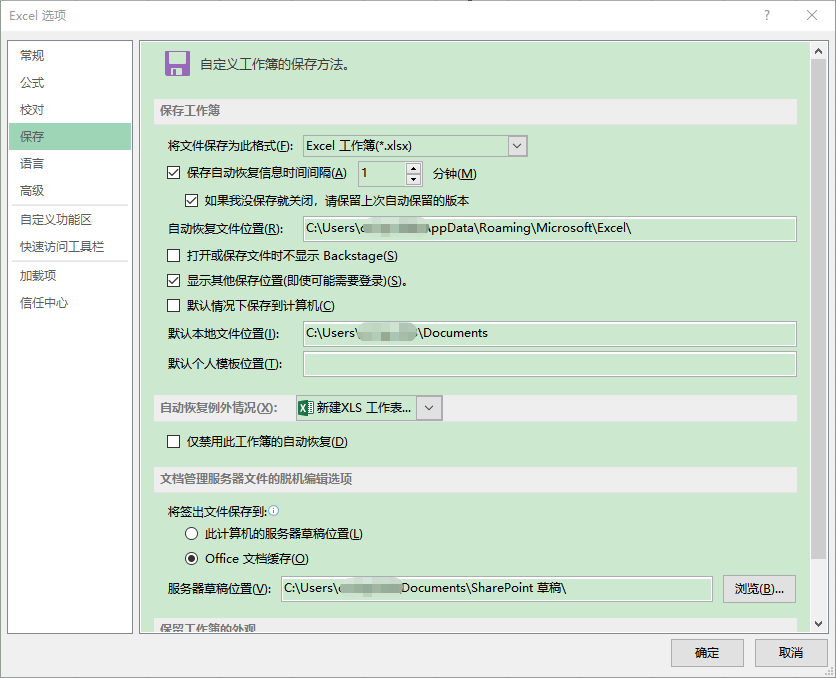Toggle 保存自动恢复信息时间间隔 checkbox
The width and height of the screenshot is (836, 678).
pyautogui.click(x=173, y=173)
